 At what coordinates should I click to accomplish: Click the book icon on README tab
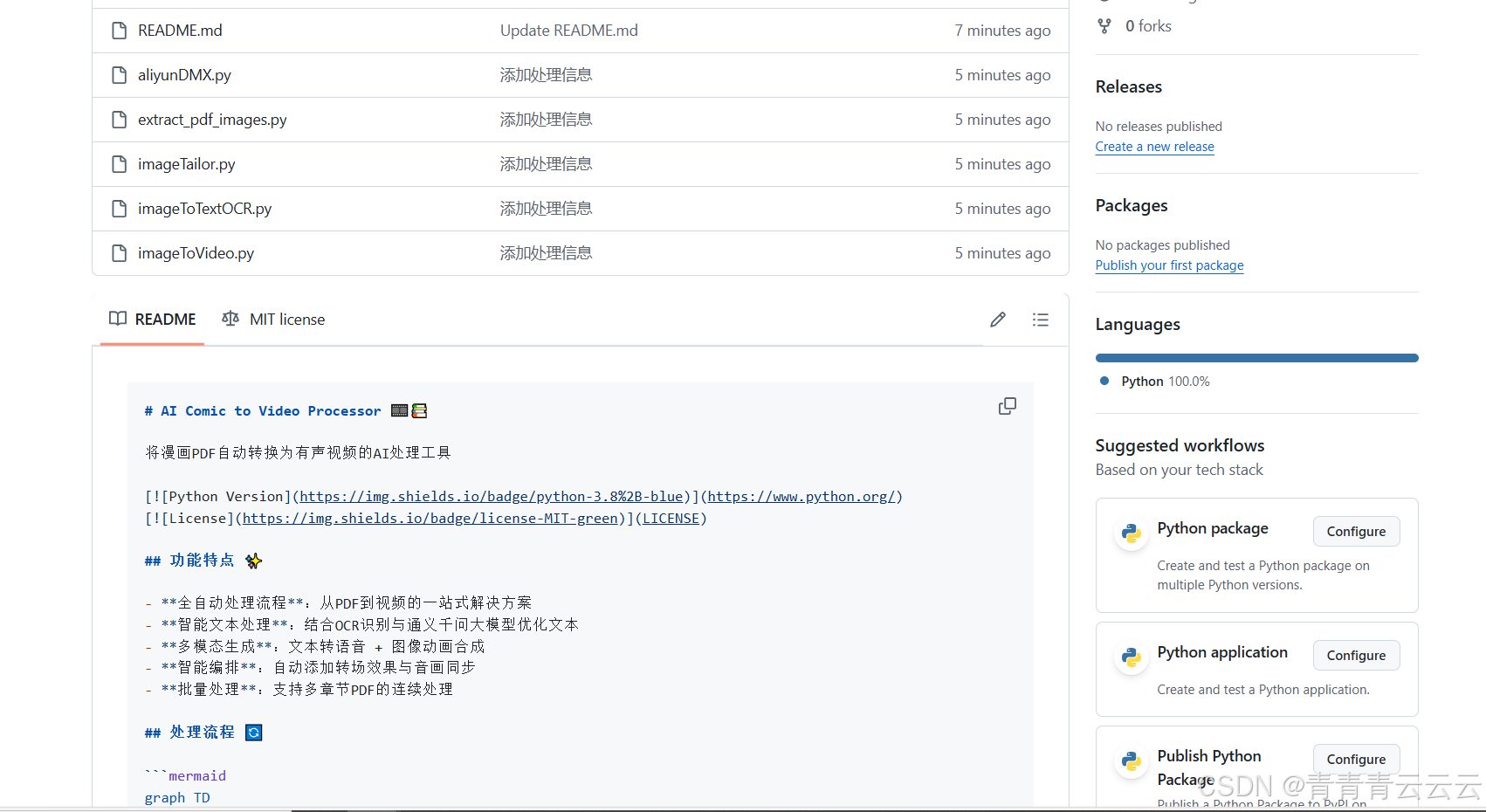click(118, 319)
